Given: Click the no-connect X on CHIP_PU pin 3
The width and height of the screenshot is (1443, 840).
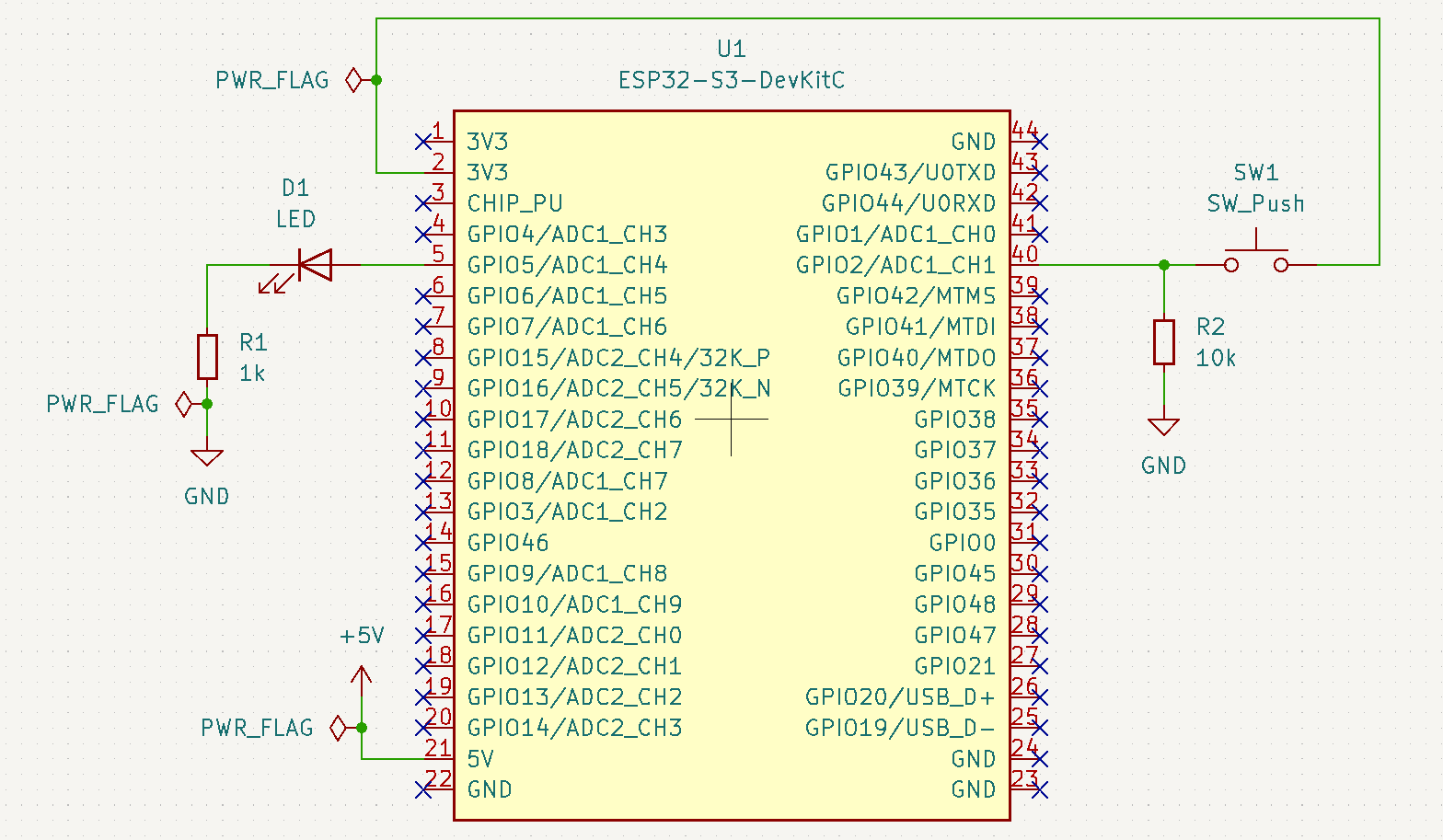Looking at the screenshot, I should [x=423, y=203].
